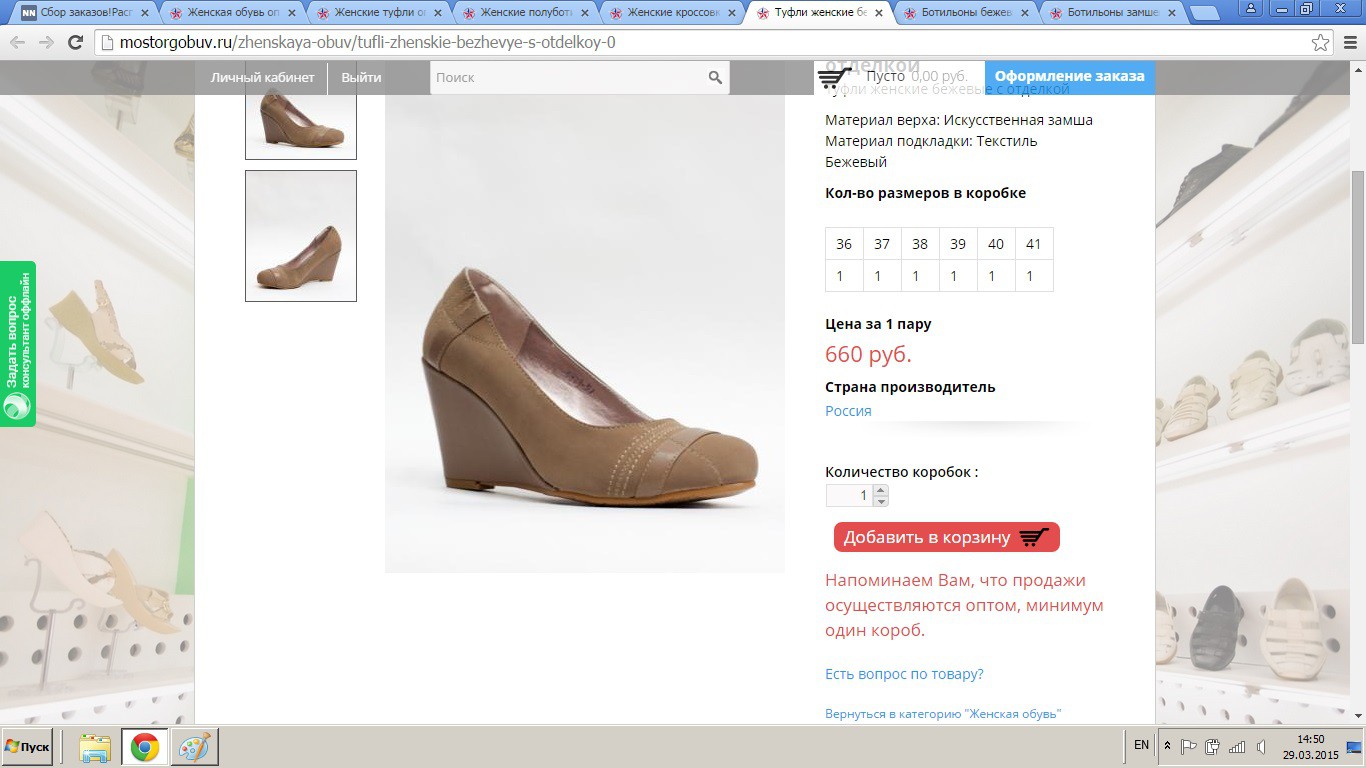Click the Windows 'Пуск' start button

27,747
